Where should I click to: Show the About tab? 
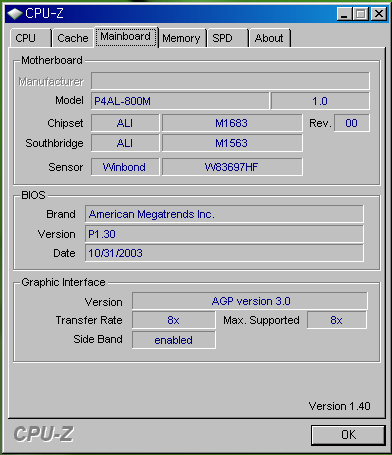pos(270,38)
